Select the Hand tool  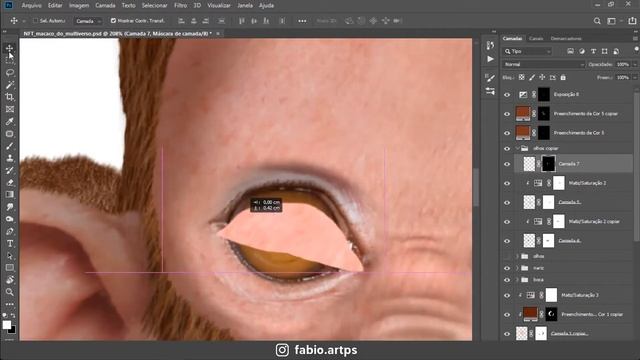(10, 280)
